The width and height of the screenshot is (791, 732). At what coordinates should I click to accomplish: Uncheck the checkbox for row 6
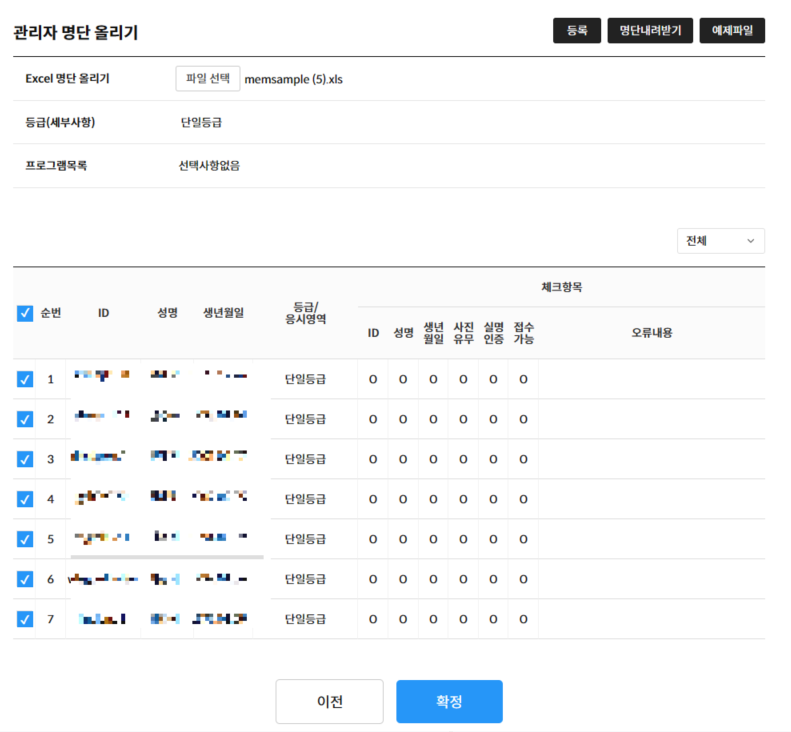click(x=25, y=579)
